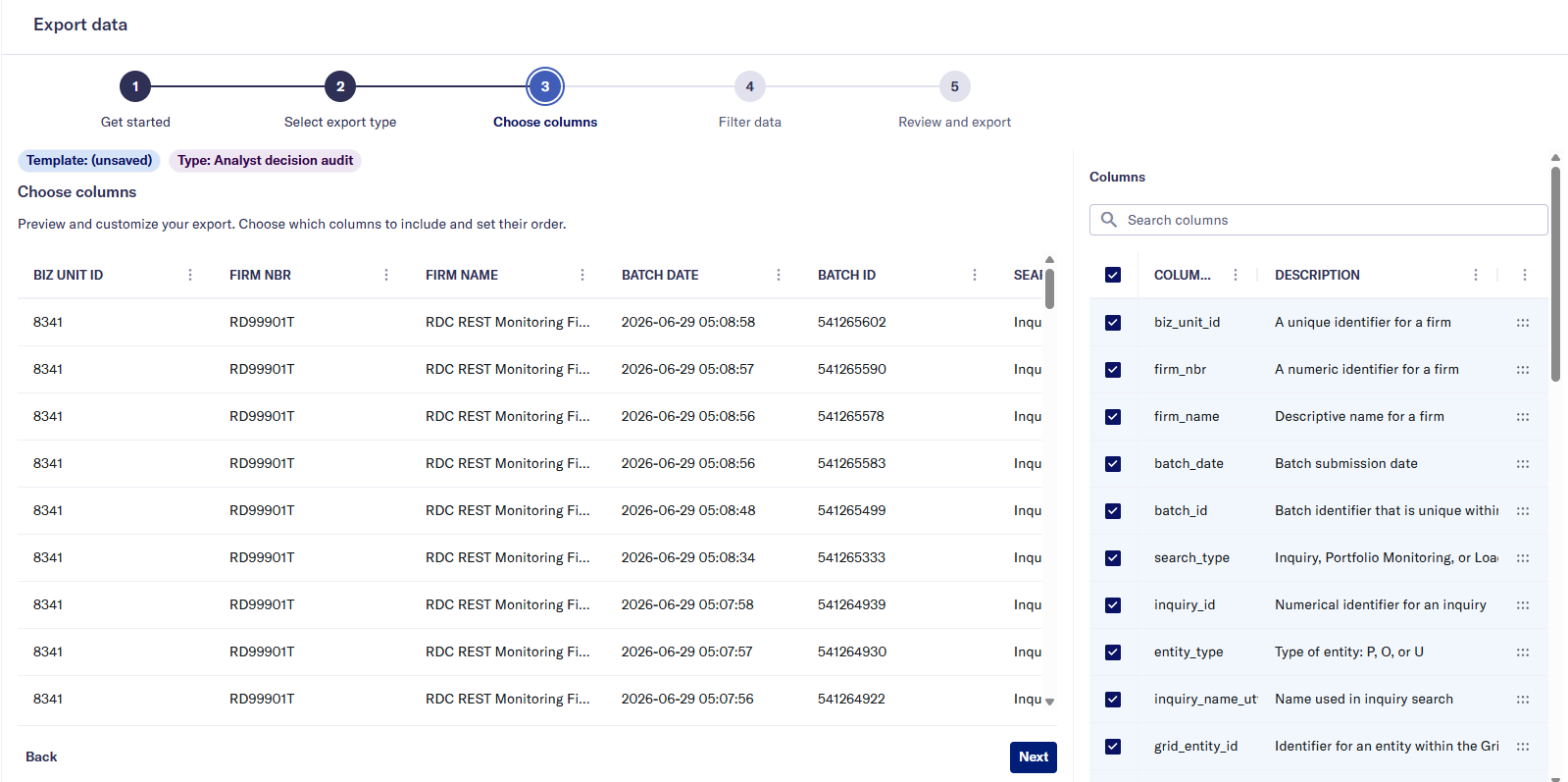Select batch ID cell 541265333
This screenshot has width=1568, height=782.
[852, 557]
